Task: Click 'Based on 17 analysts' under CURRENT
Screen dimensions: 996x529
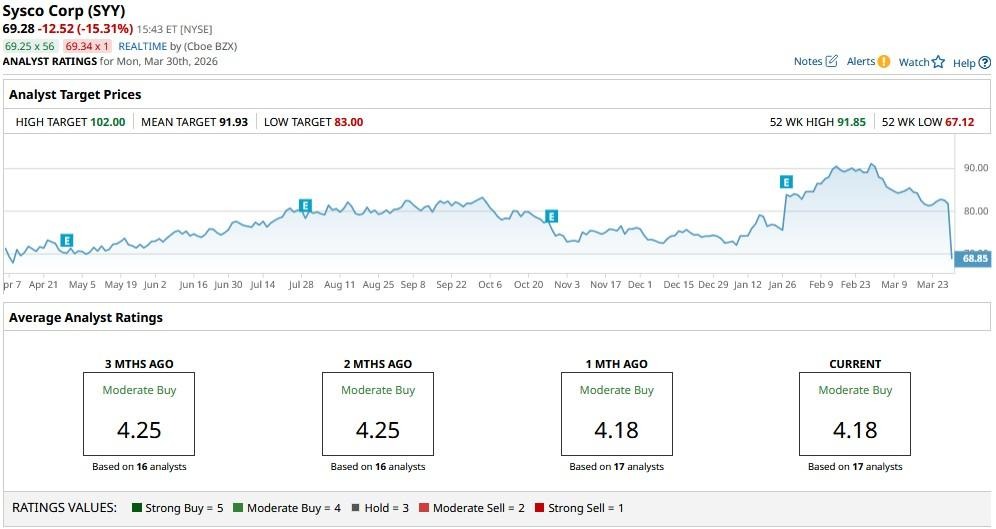Action: [x=855, y=467]
